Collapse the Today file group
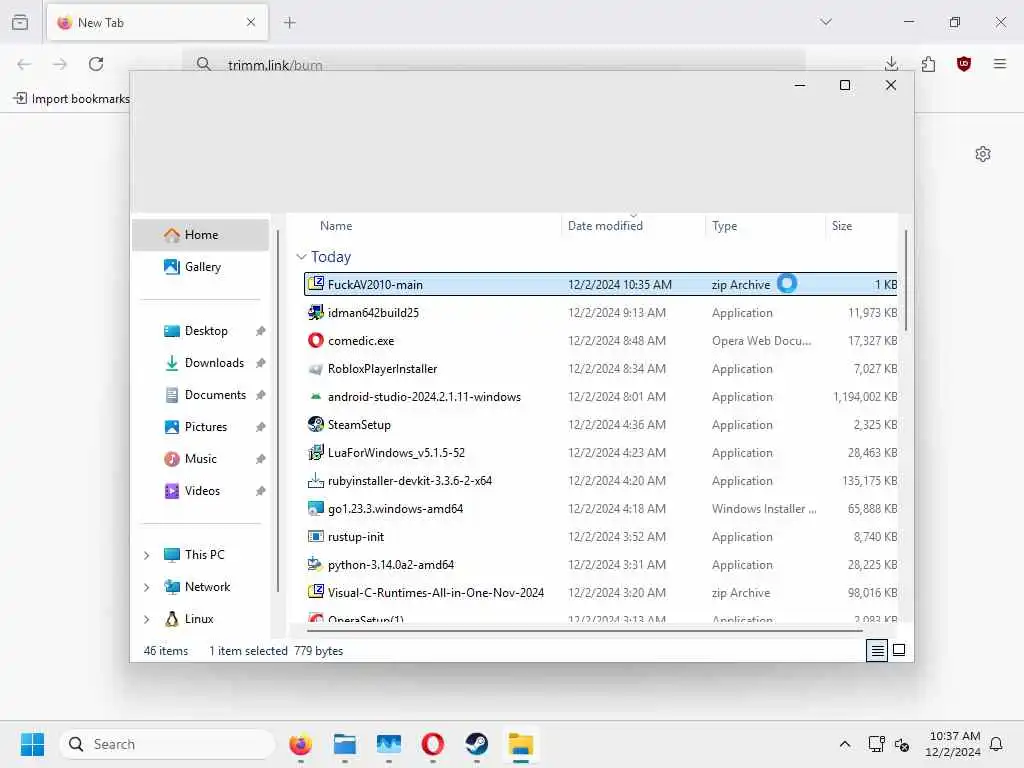 pos(301,257)
